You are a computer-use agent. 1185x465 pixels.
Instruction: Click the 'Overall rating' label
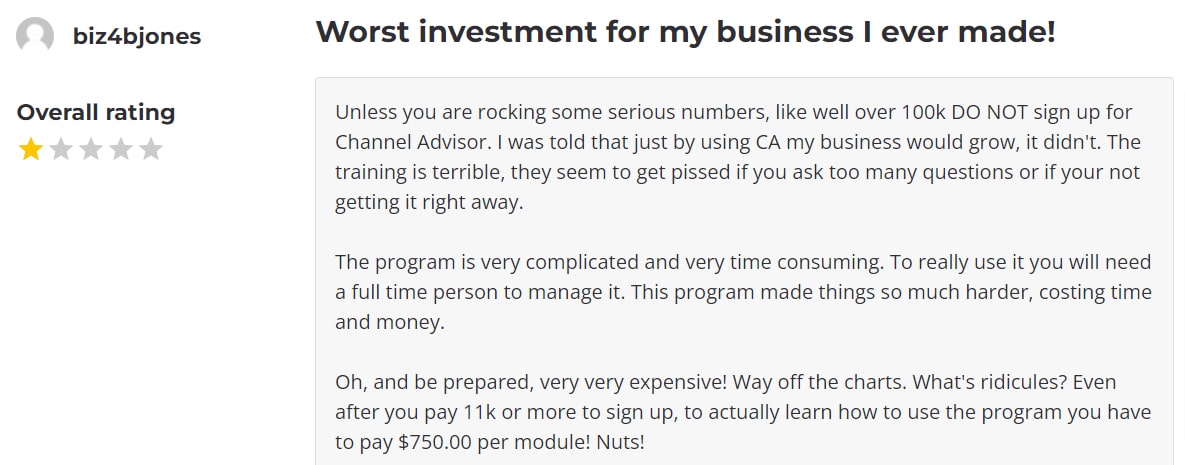coord(96,113)
